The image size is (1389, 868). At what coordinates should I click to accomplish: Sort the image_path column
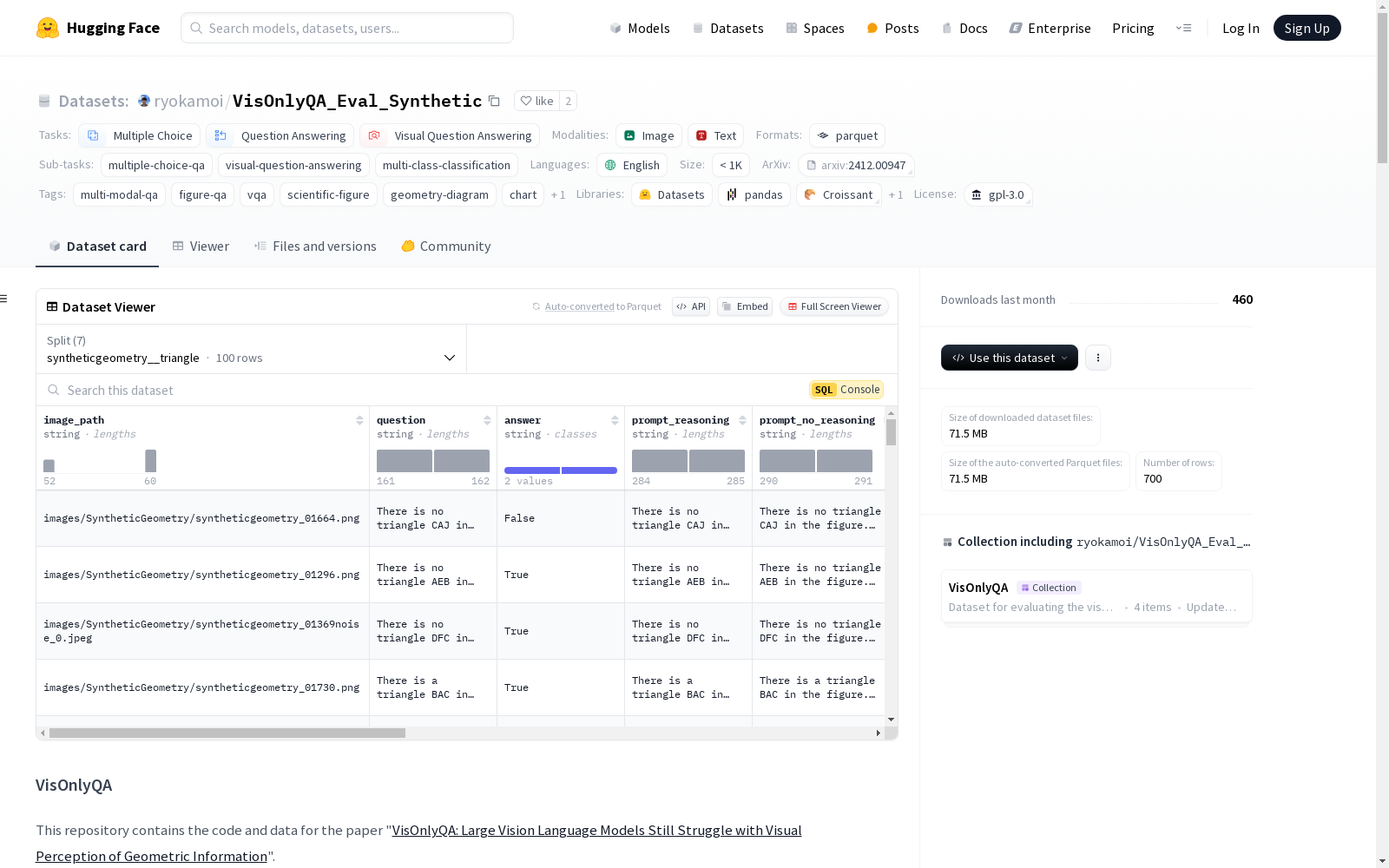click(x=359, y=420)
